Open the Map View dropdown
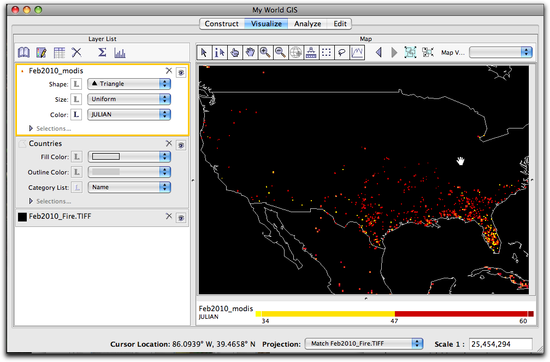The width and height of the screenshot is (550, 362). pyautogui.click(x=501, y=52)
